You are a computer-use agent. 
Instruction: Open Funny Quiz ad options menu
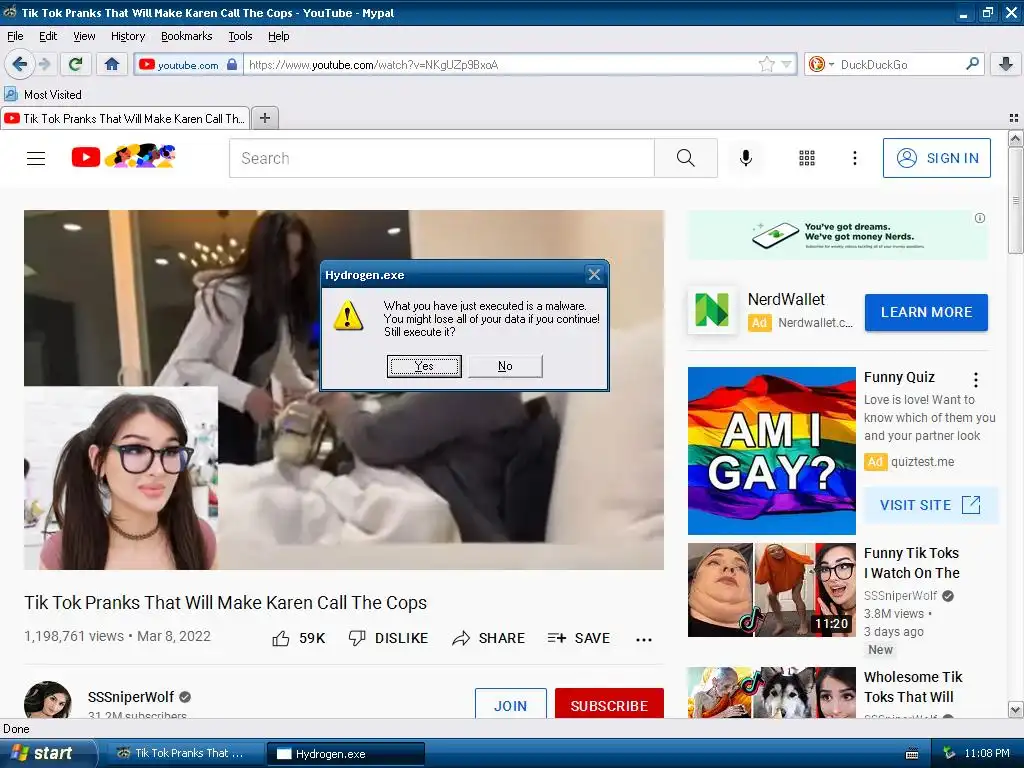click(x=976, y=379)
